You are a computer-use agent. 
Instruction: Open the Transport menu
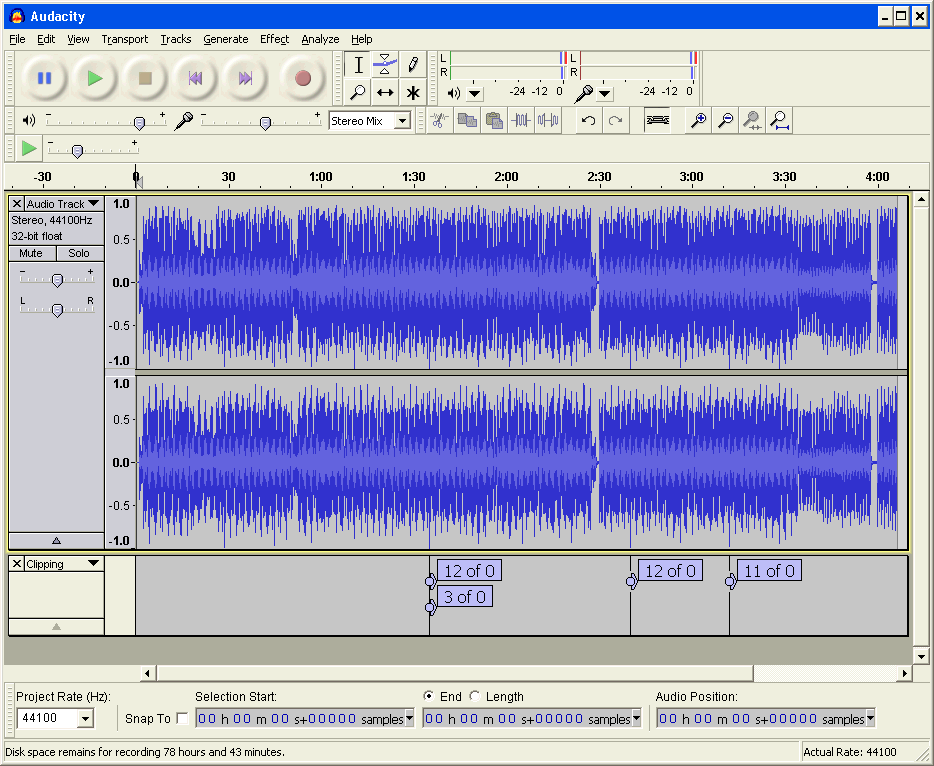pos(124,39)
